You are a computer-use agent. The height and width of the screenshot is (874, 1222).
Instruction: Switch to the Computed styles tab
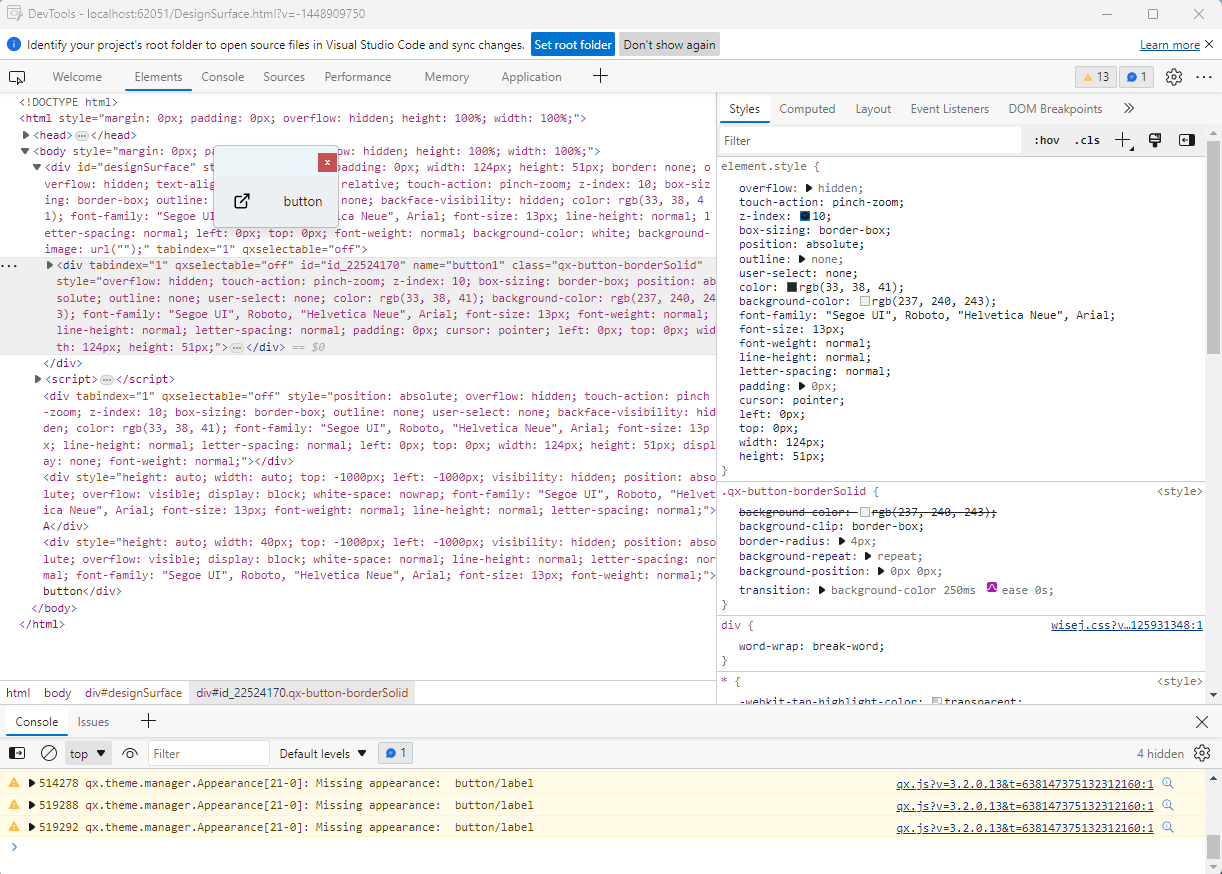[x=807, y=109]
